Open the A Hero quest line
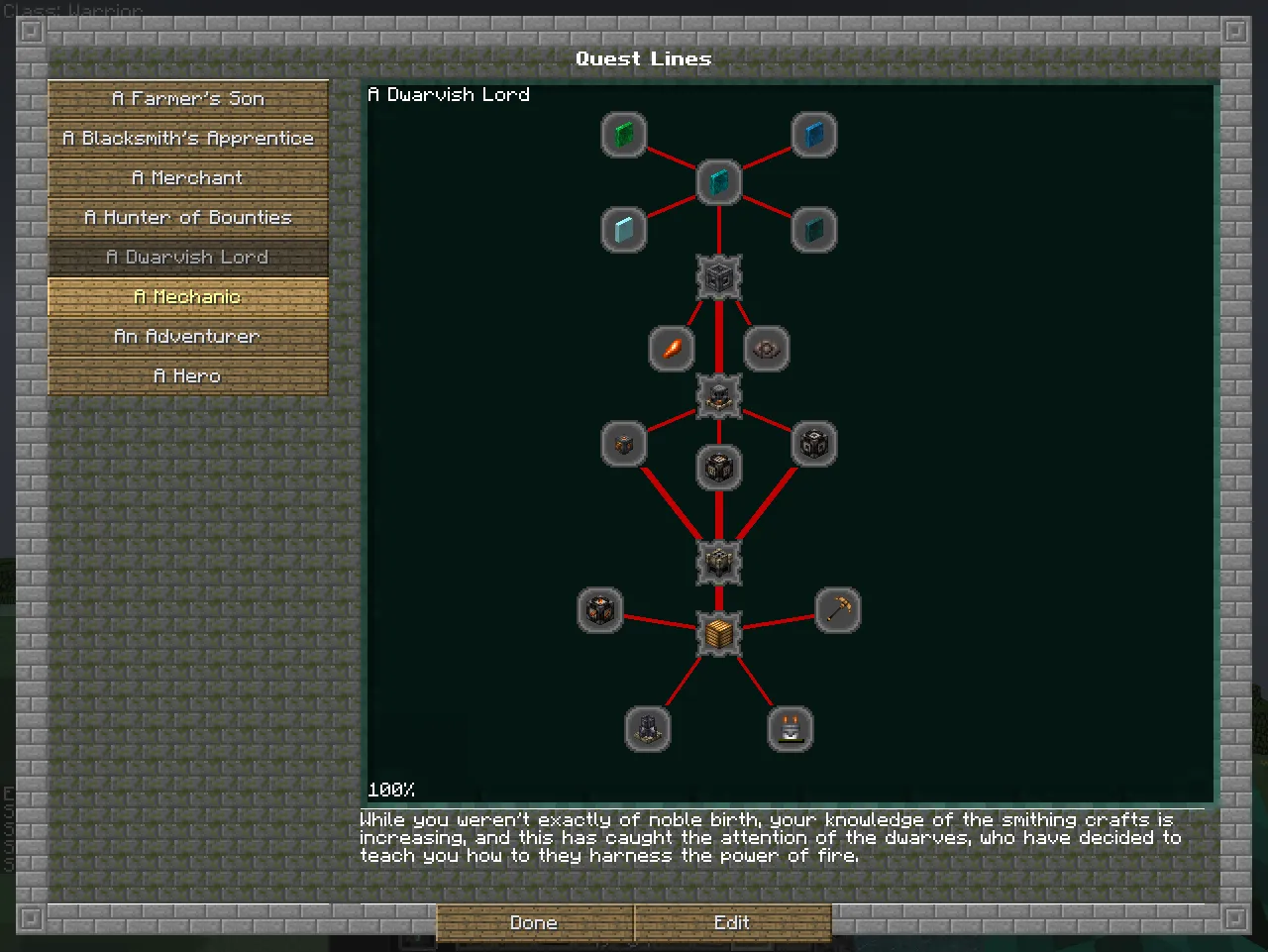 (x=188, y=376)
